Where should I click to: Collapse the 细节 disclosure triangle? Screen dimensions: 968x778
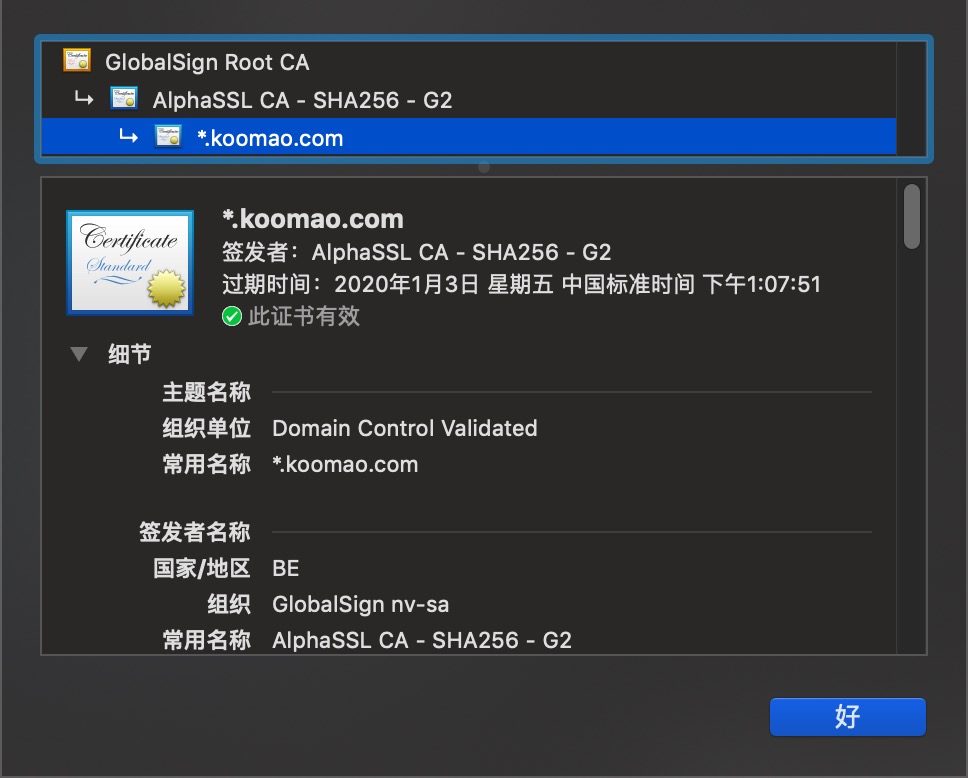coord(79,354)
